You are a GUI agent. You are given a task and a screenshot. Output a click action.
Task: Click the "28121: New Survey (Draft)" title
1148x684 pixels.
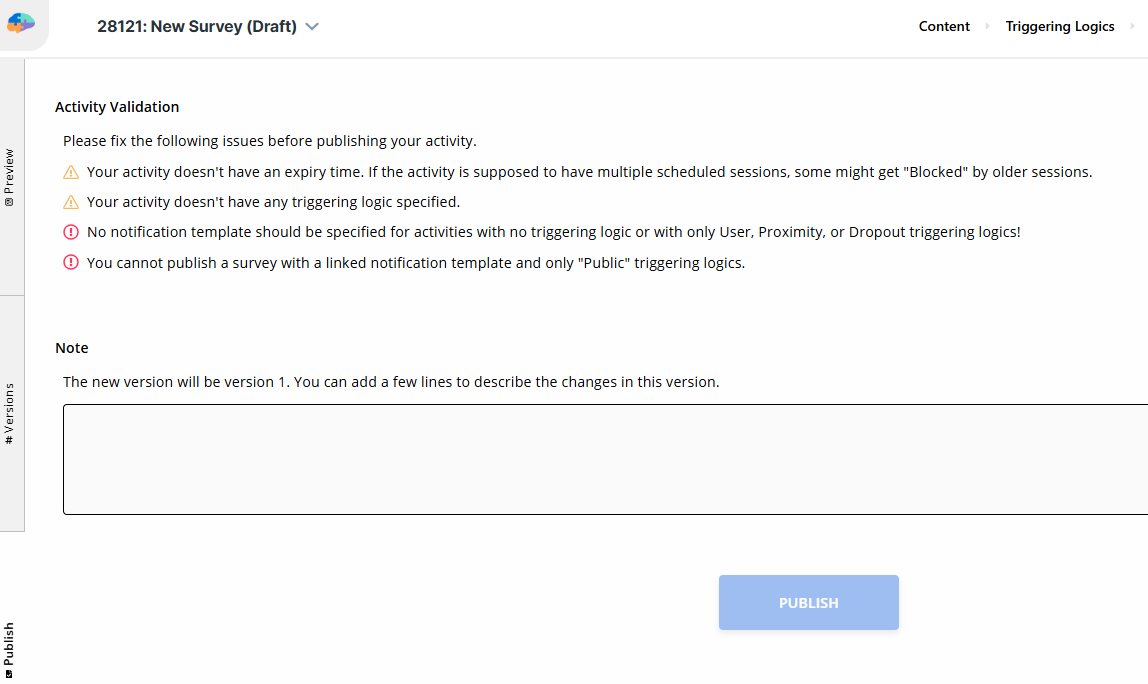[x=197, y=27]
